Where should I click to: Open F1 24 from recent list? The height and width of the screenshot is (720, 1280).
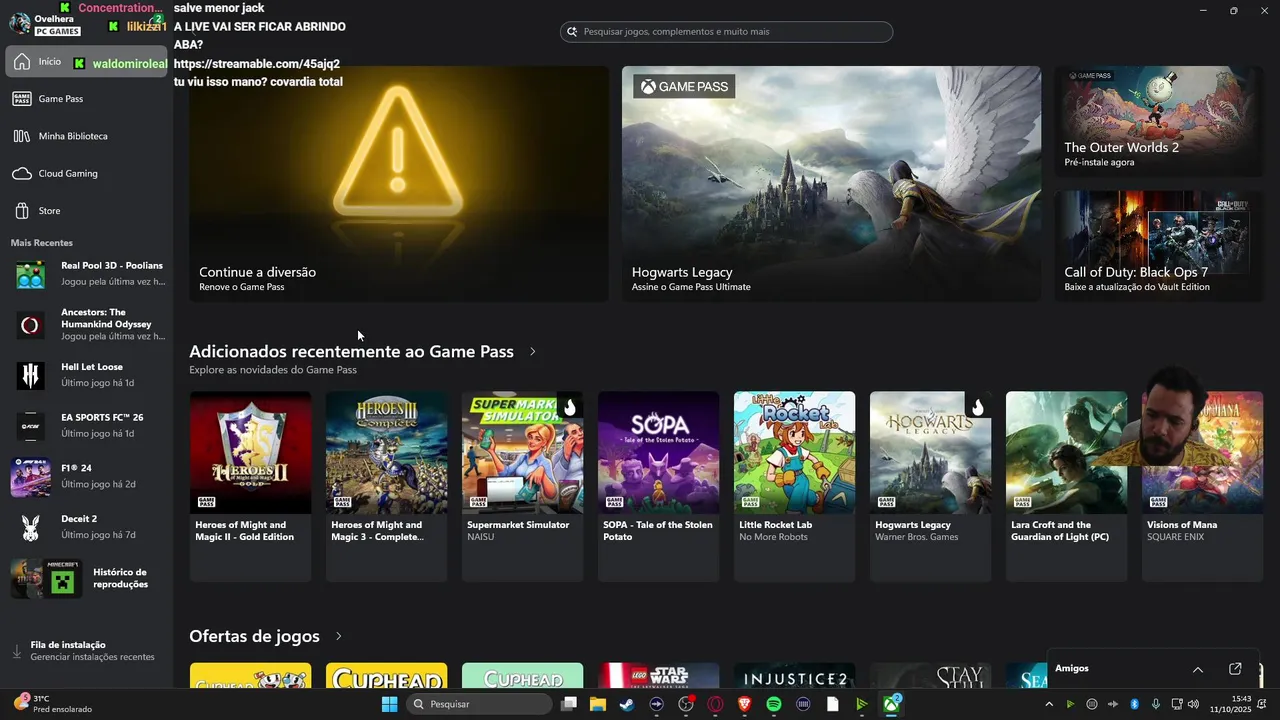tap(86, 476)
